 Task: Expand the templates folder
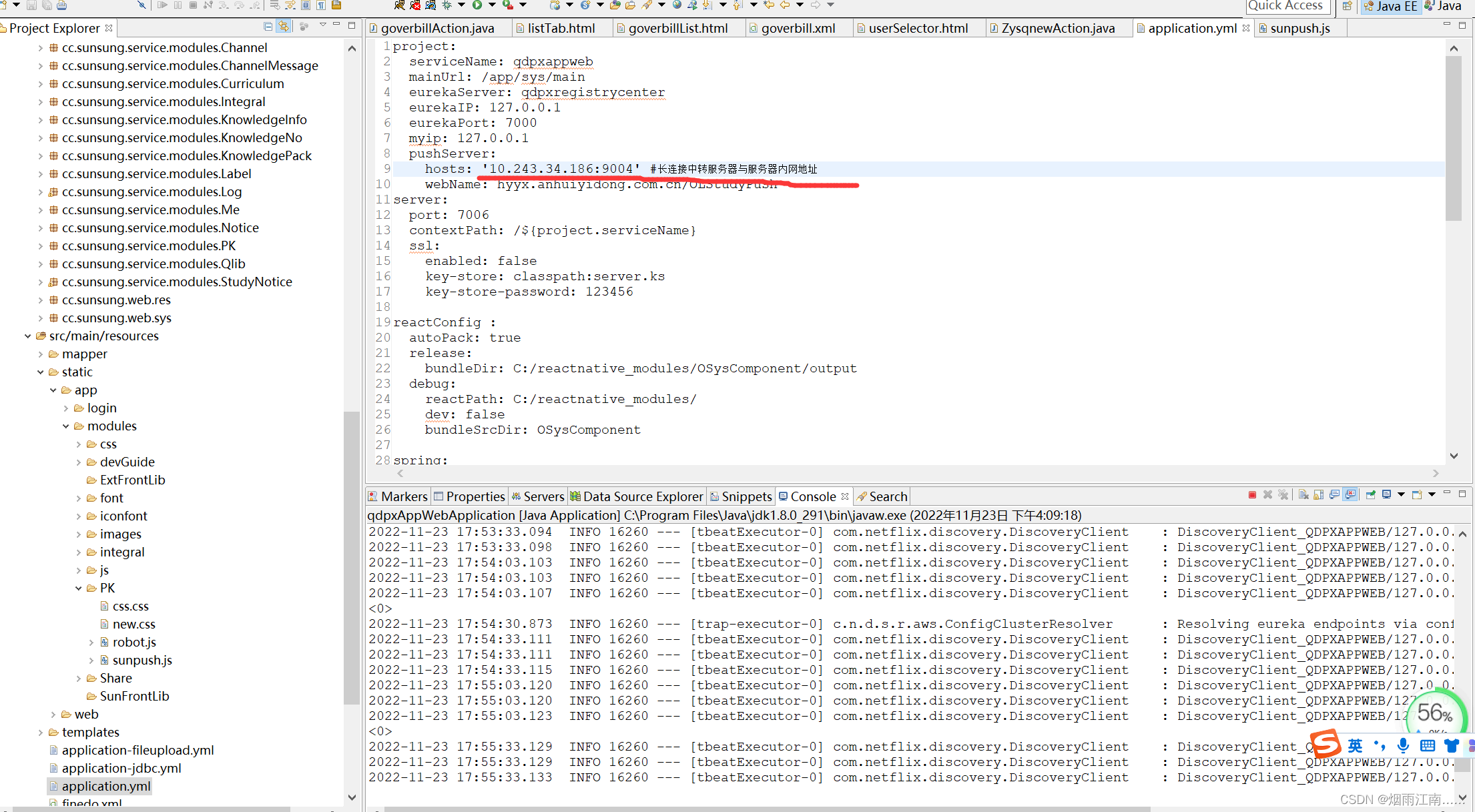click(41, 732)
